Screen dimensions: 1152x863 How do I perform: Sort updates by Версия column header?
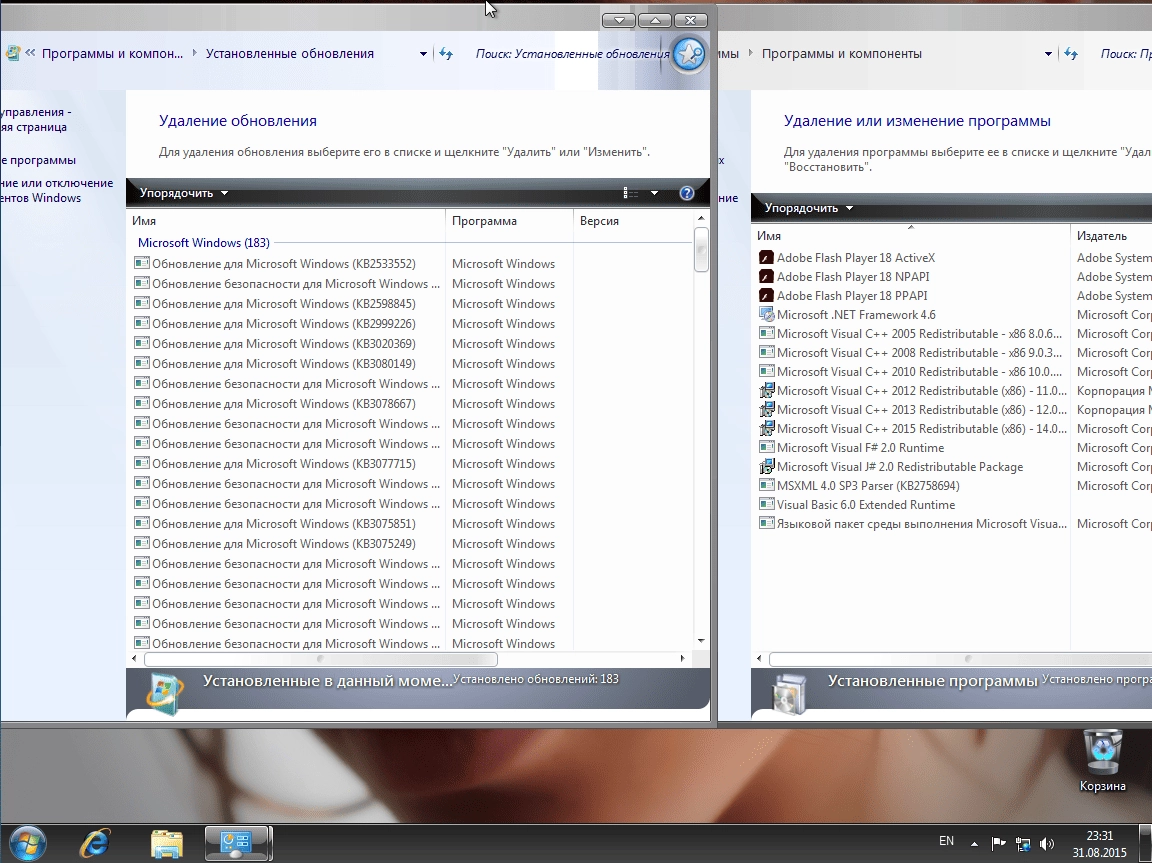click(x=633, y=221)
